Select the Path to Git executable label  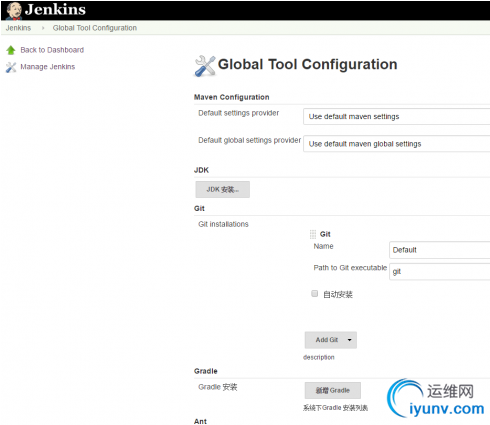(x=350, y=268)
